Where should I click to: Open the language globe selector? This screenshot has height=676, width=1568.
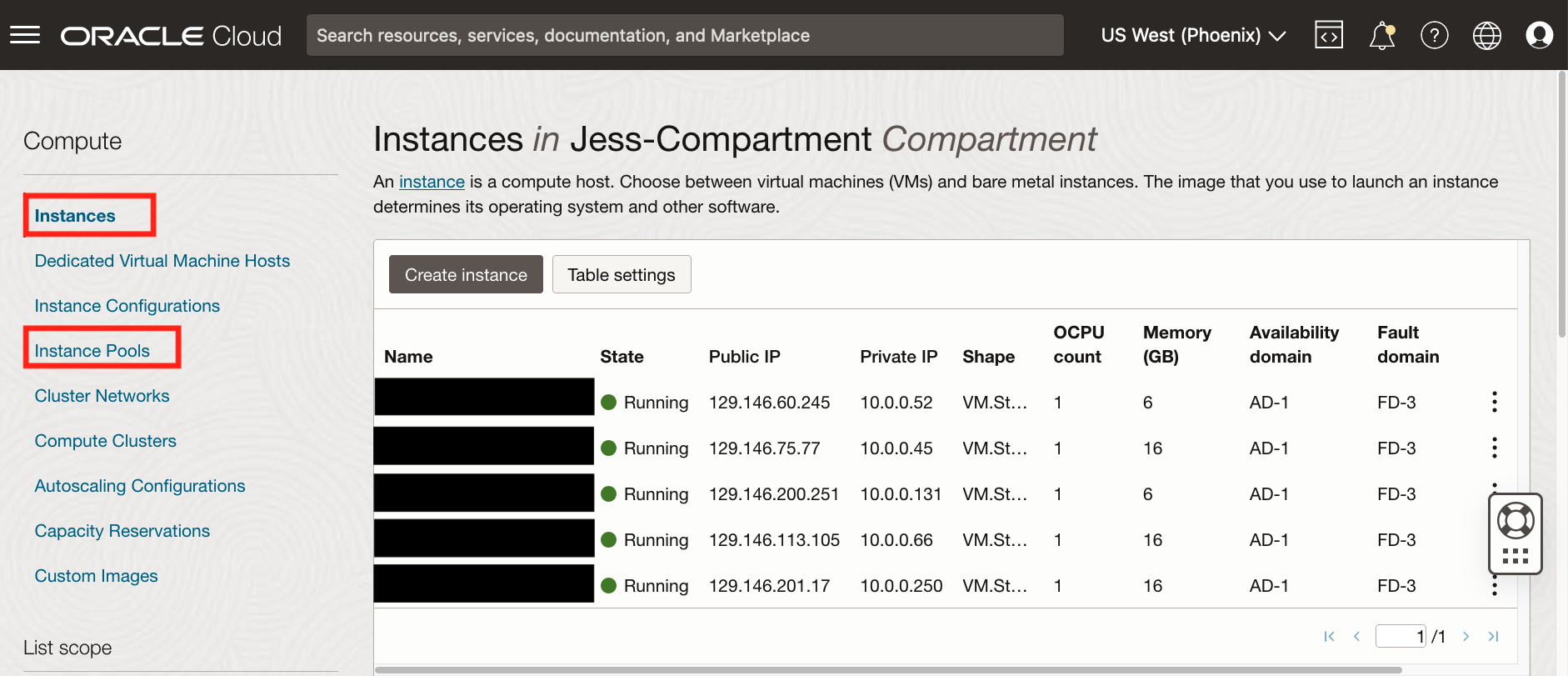tap(1486, 35)
